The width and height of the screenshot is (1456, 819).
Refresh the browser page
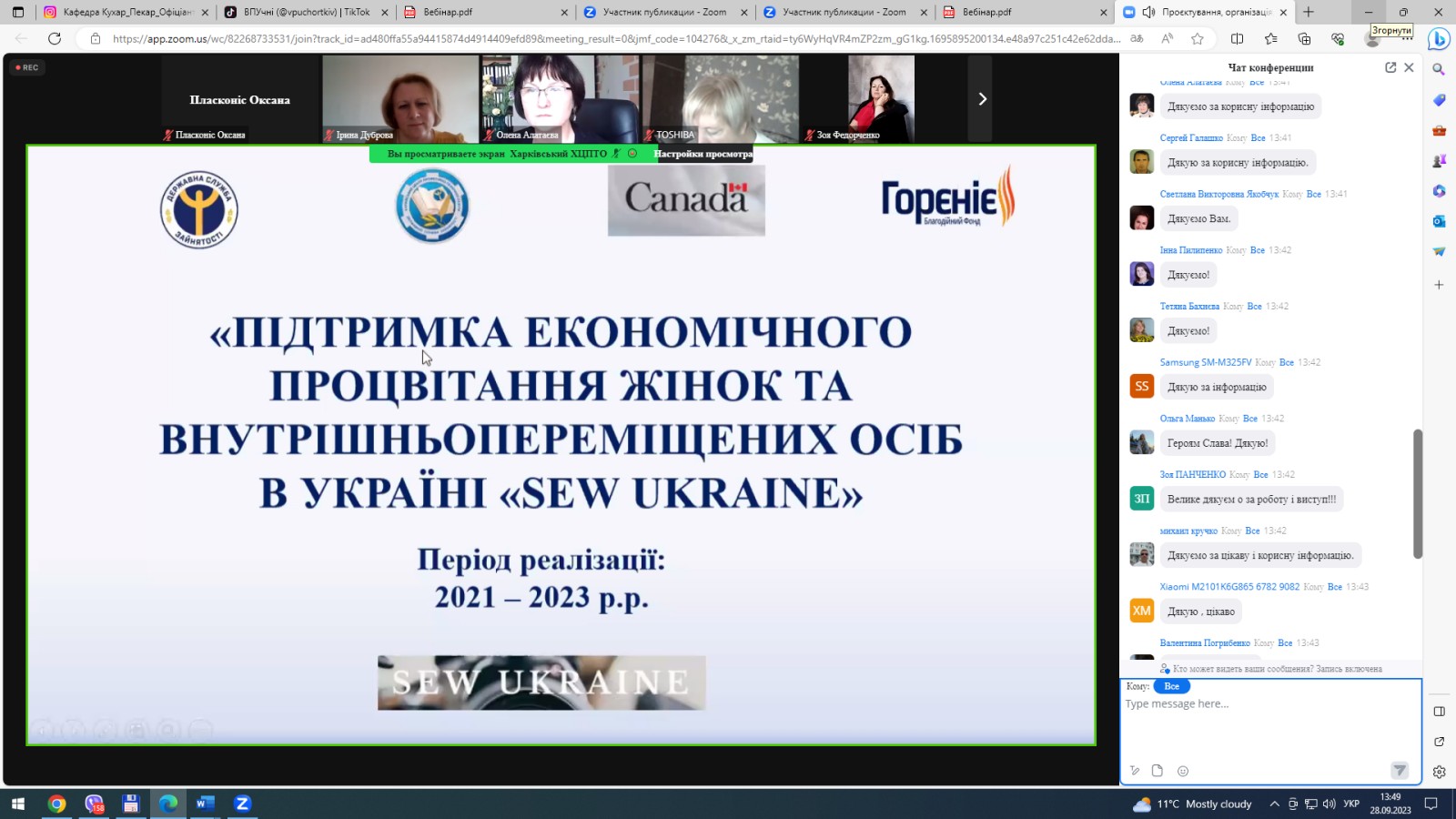click(x=55, y=38)
